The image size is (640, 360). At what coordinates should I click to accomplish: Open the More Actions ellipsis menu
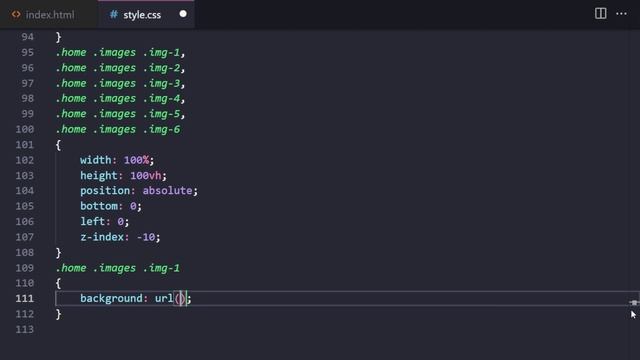pyautogui.click(x=621, y=13)
